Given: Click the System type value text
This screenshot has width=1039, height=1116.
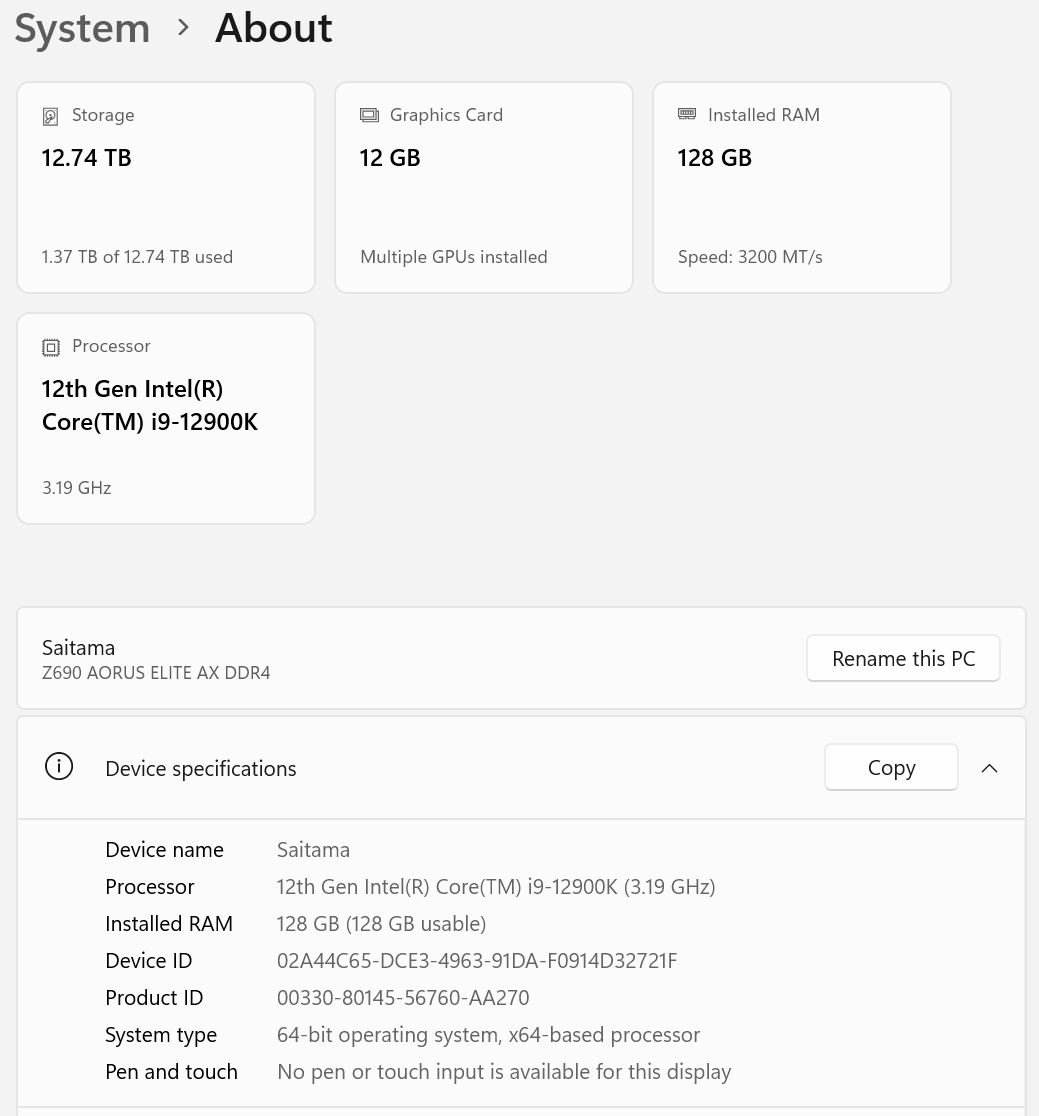Looking at the screenshot, I should tap(488, 1035).
